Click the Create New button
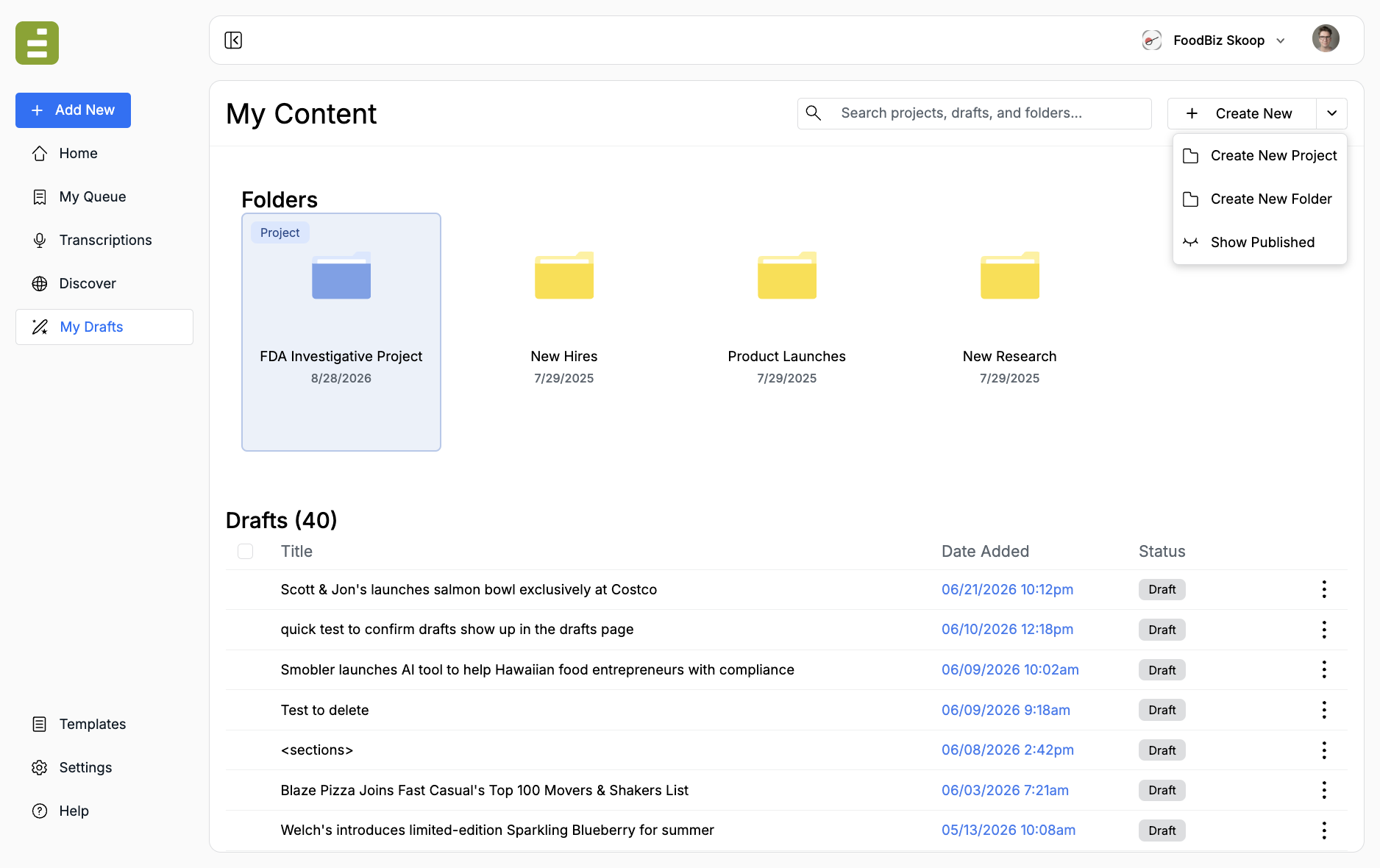 1242,113
